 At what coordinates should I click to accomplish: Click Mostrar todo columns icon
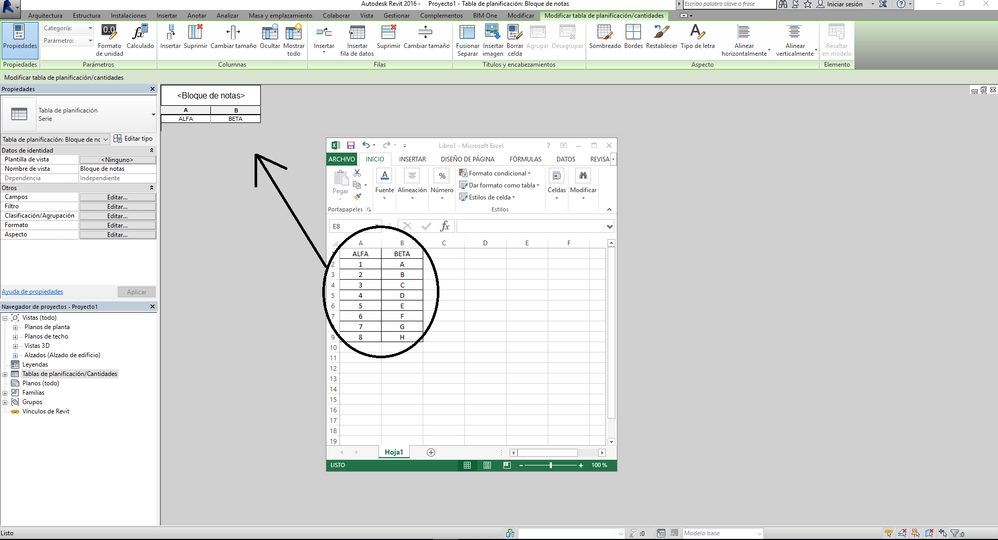tap(293, 32)
